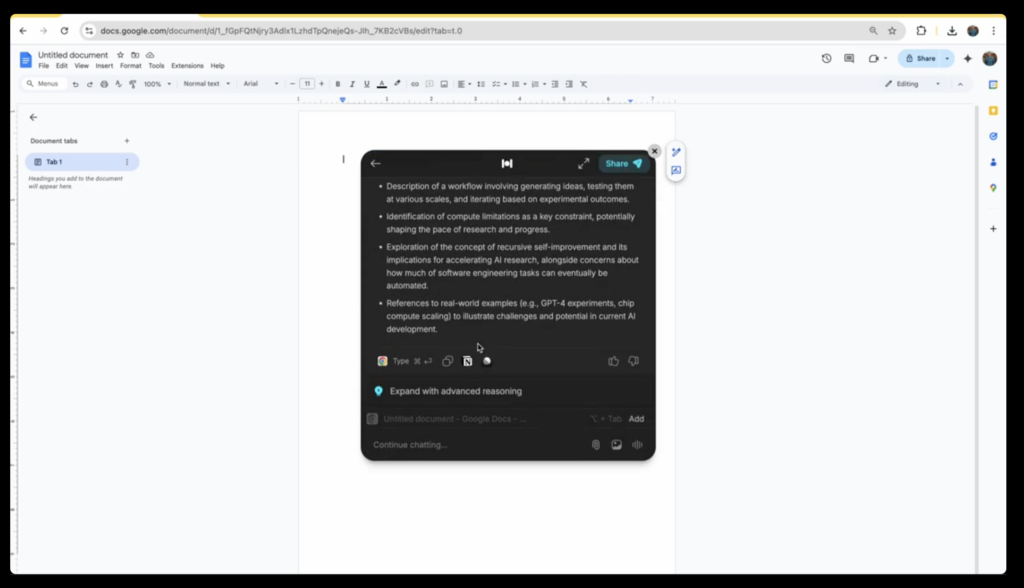Open version history clock icon
1024x588 pixels.
tap(826, 59)
